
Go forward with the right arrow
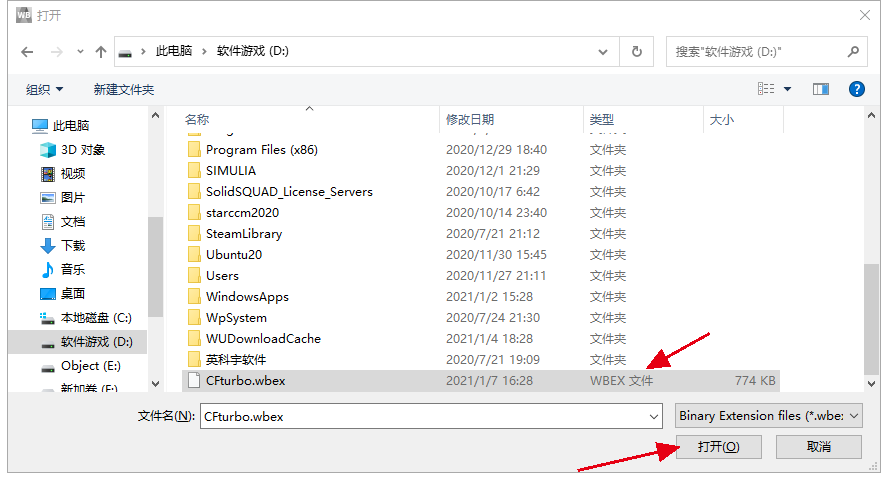pyautogui.click(x=57, y=52)
